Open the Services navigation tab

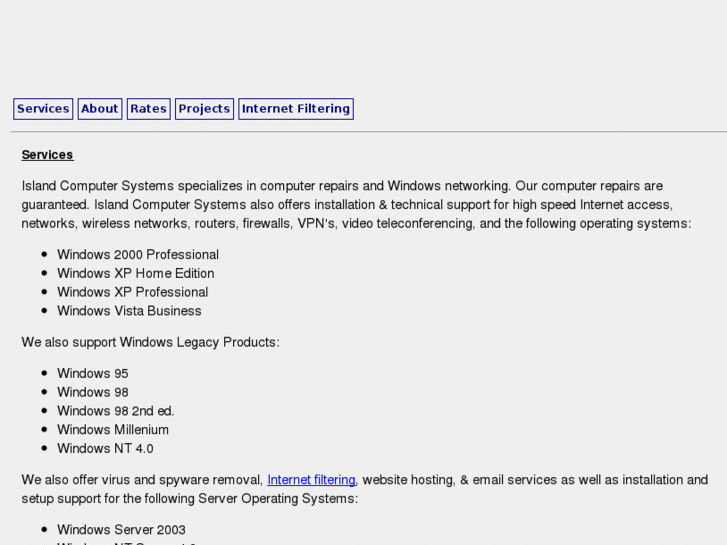[43, 109]
